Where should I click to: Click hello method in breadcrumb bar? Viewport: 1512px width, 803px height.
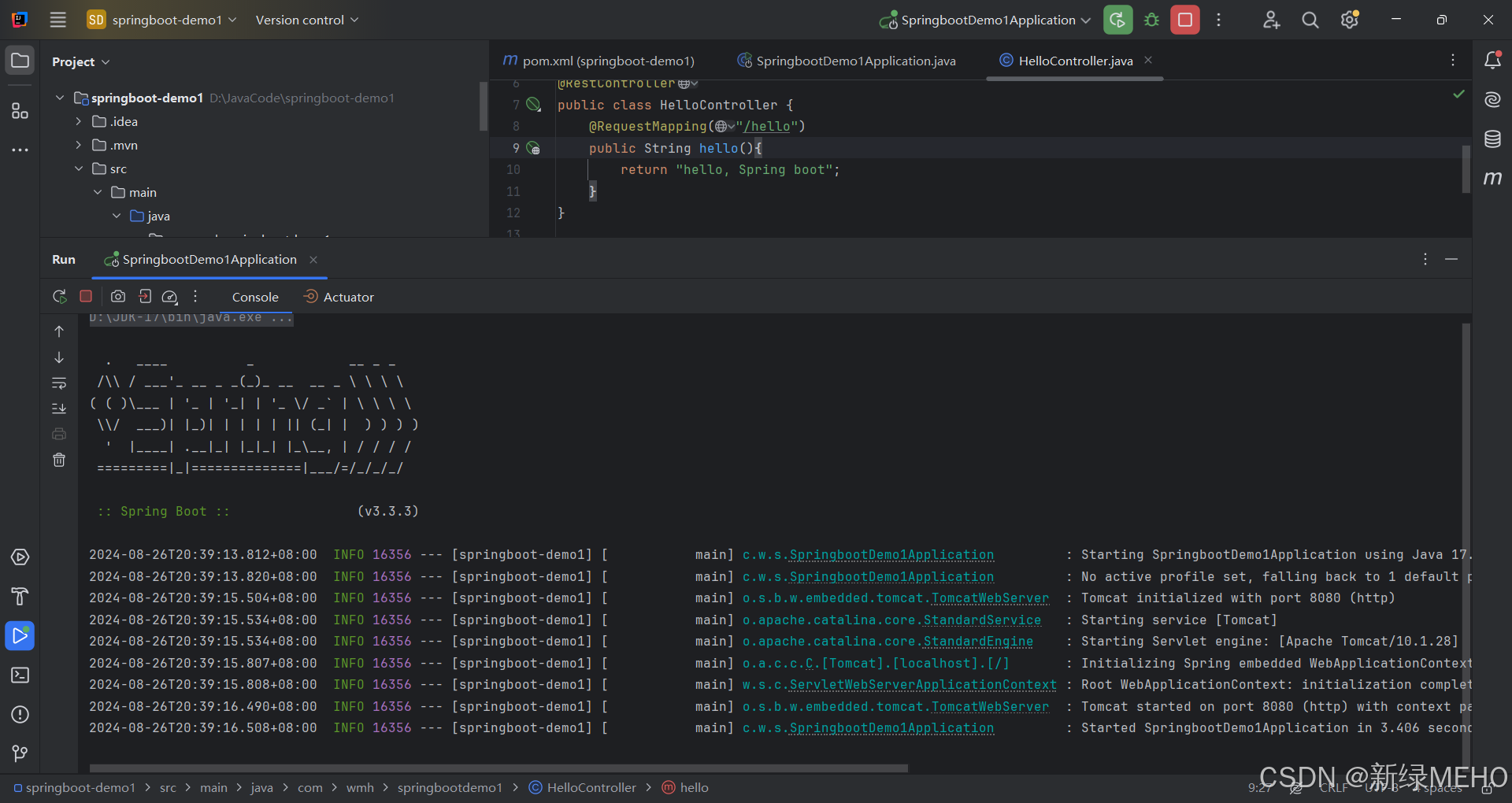[x=686, y=787]
